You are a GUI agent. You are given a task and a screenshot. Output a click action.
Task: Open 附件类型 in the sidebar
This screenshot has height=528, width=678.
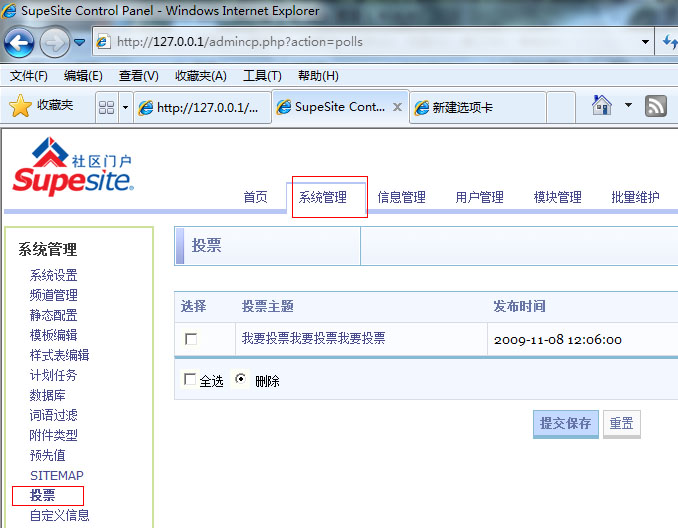54,435
